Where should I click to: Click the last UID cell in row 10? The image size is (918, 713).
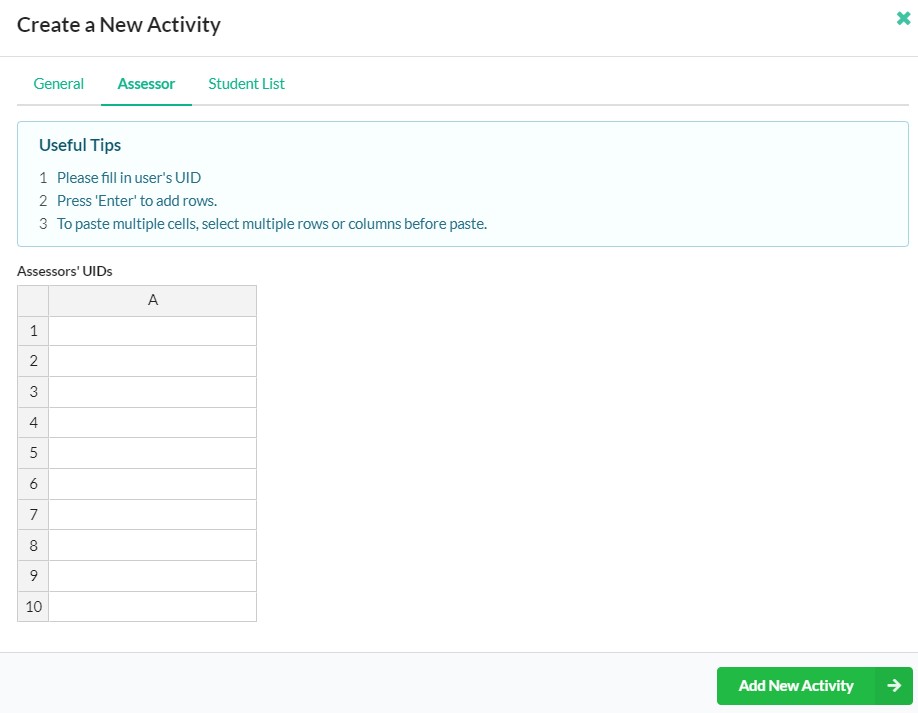pyautogui.click(x=152, y=606)
